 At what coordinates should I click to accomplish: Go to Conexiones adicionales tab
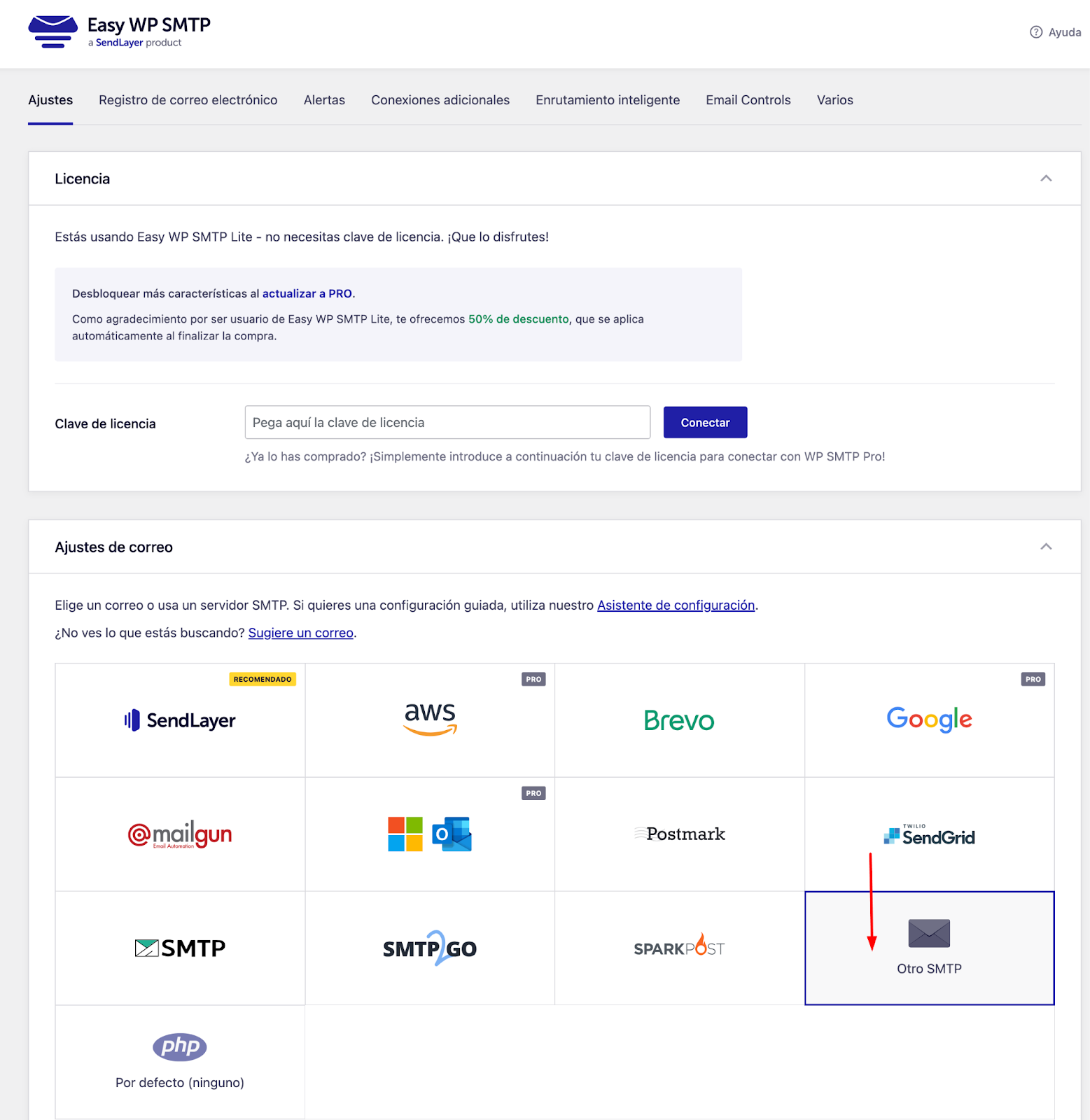[x=440, y=100]
